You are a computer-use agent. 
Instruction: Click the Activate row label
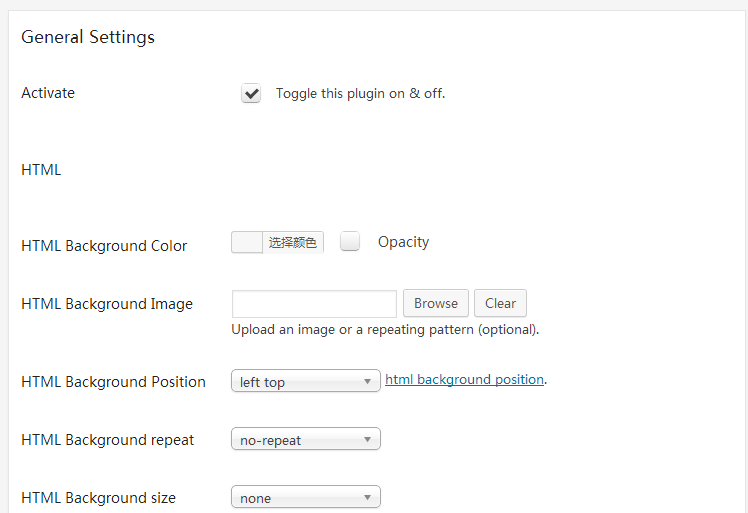coord(48,93)
